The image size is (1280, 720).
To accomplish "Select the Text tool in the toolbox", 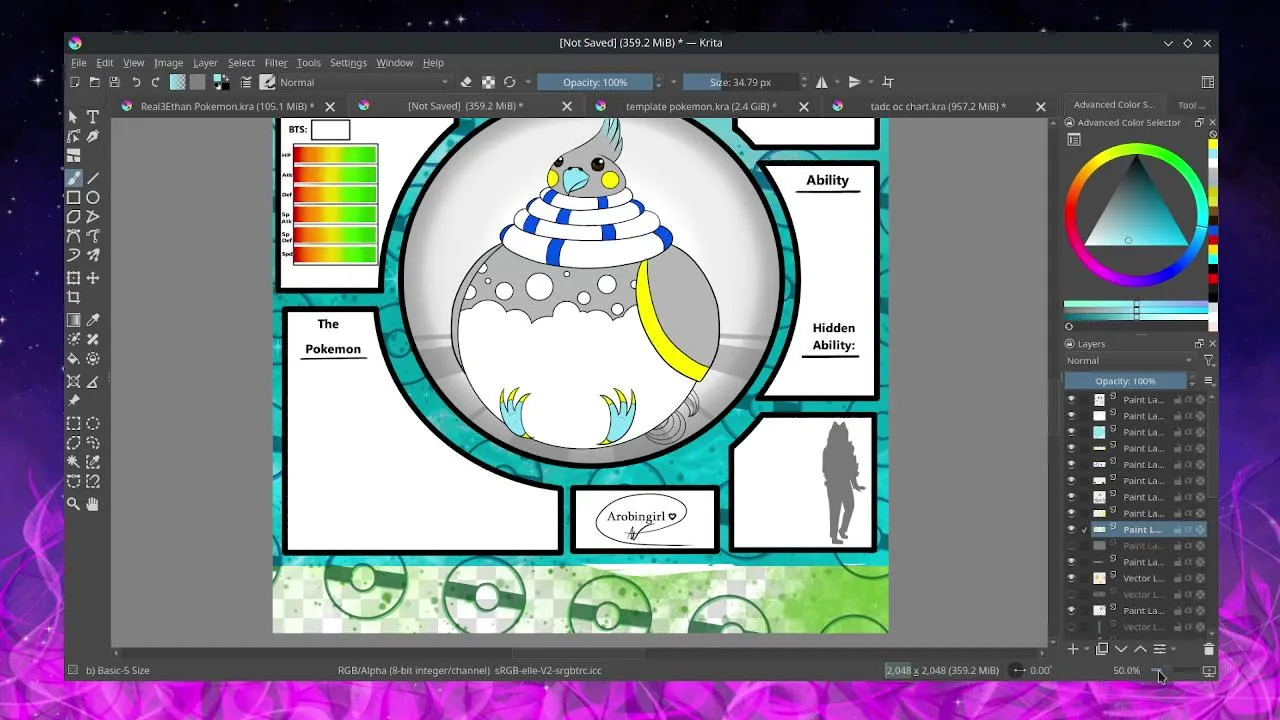I will tap(93, 117).
